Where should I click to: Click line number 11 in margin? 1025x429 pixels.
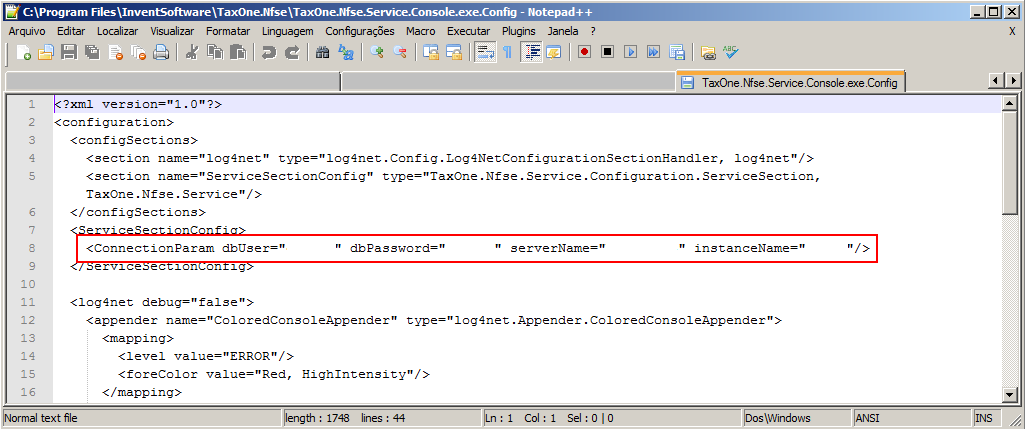27,302
